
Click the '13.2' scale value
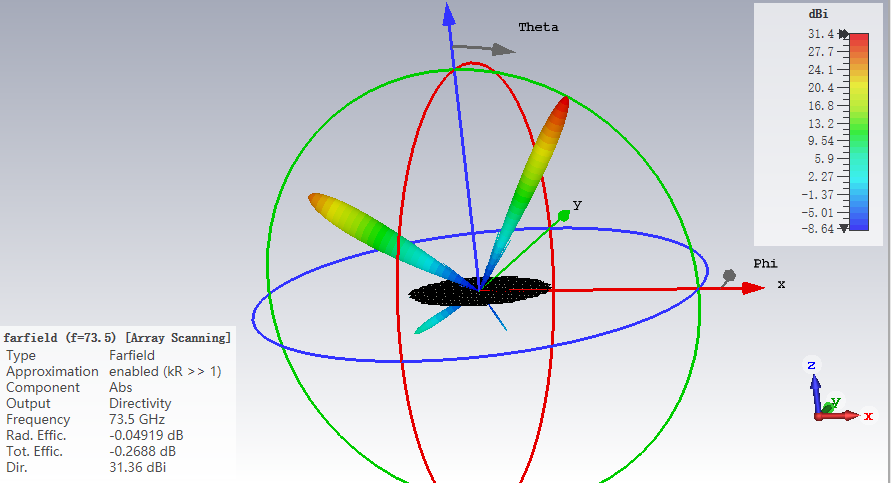coord(821,123)
